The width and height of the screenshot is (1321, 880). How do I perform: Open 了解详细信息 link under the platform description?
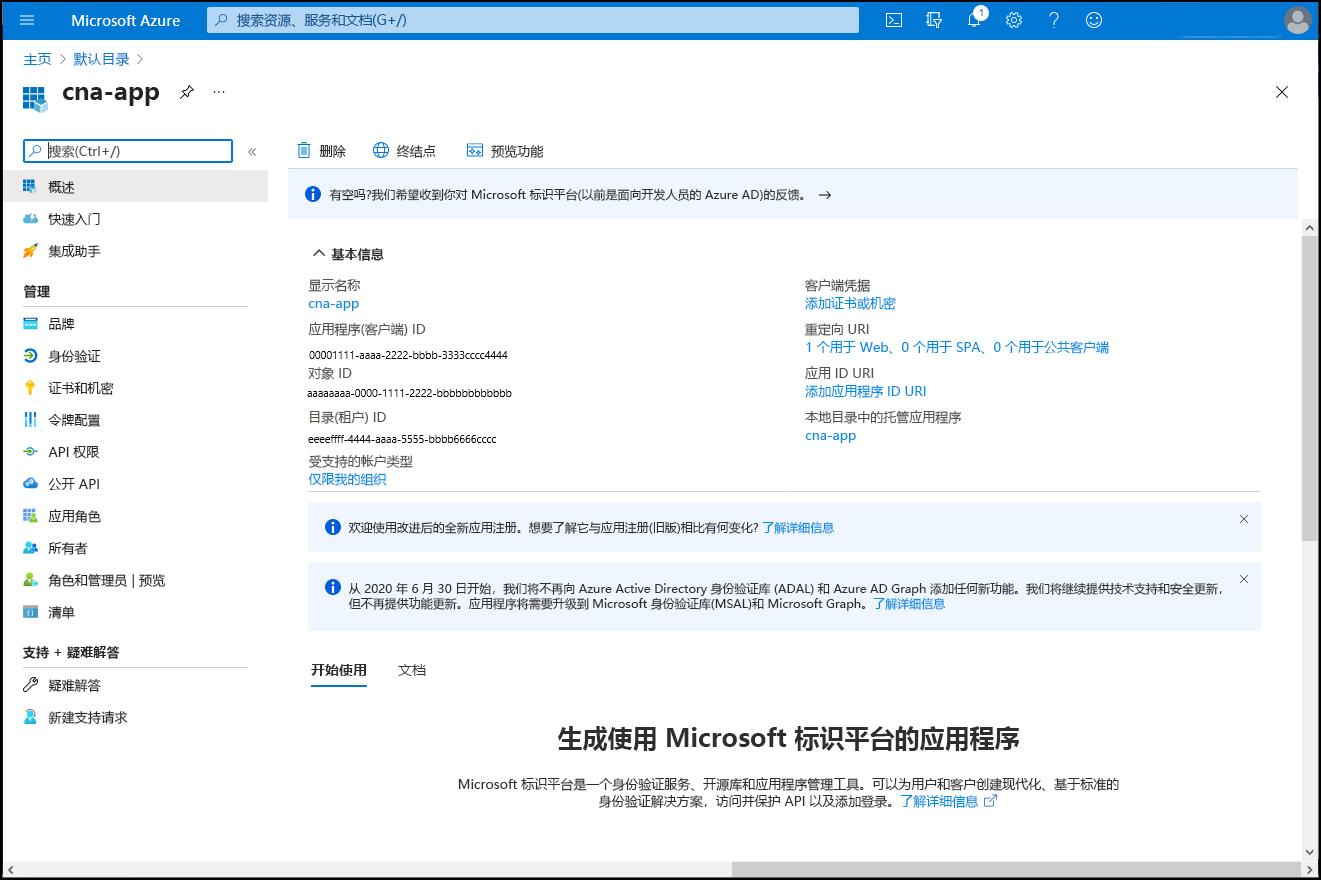[x=948, y=801]
